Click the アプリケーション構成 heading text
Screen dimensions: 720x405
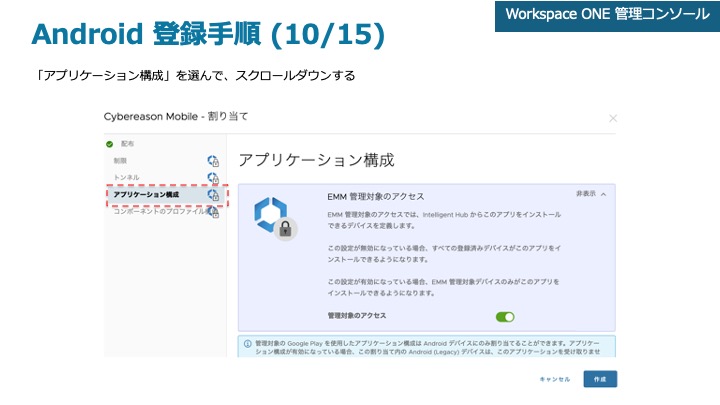[316, 160]
